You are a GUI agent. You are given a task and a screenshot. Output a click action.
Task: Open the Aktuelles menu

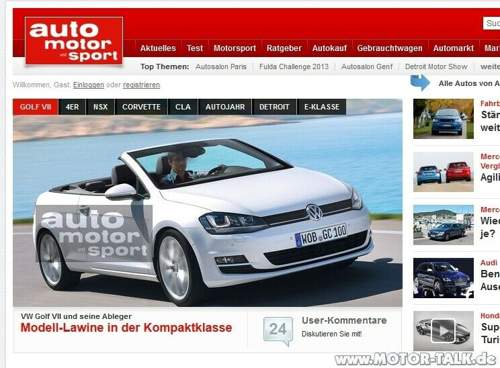[158, 48]
